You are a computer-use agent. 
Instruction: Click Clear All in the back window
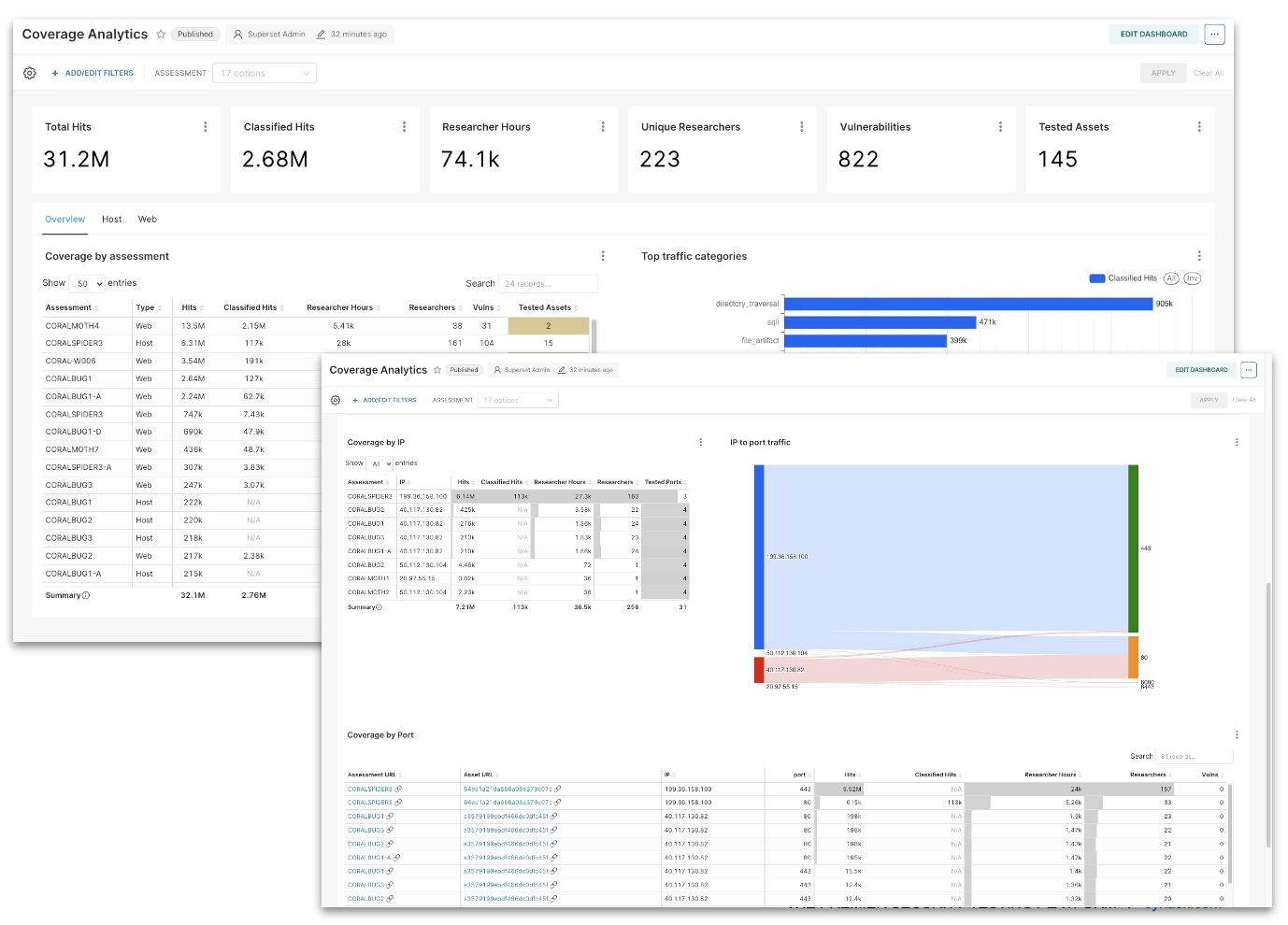tap(1208, 73)
